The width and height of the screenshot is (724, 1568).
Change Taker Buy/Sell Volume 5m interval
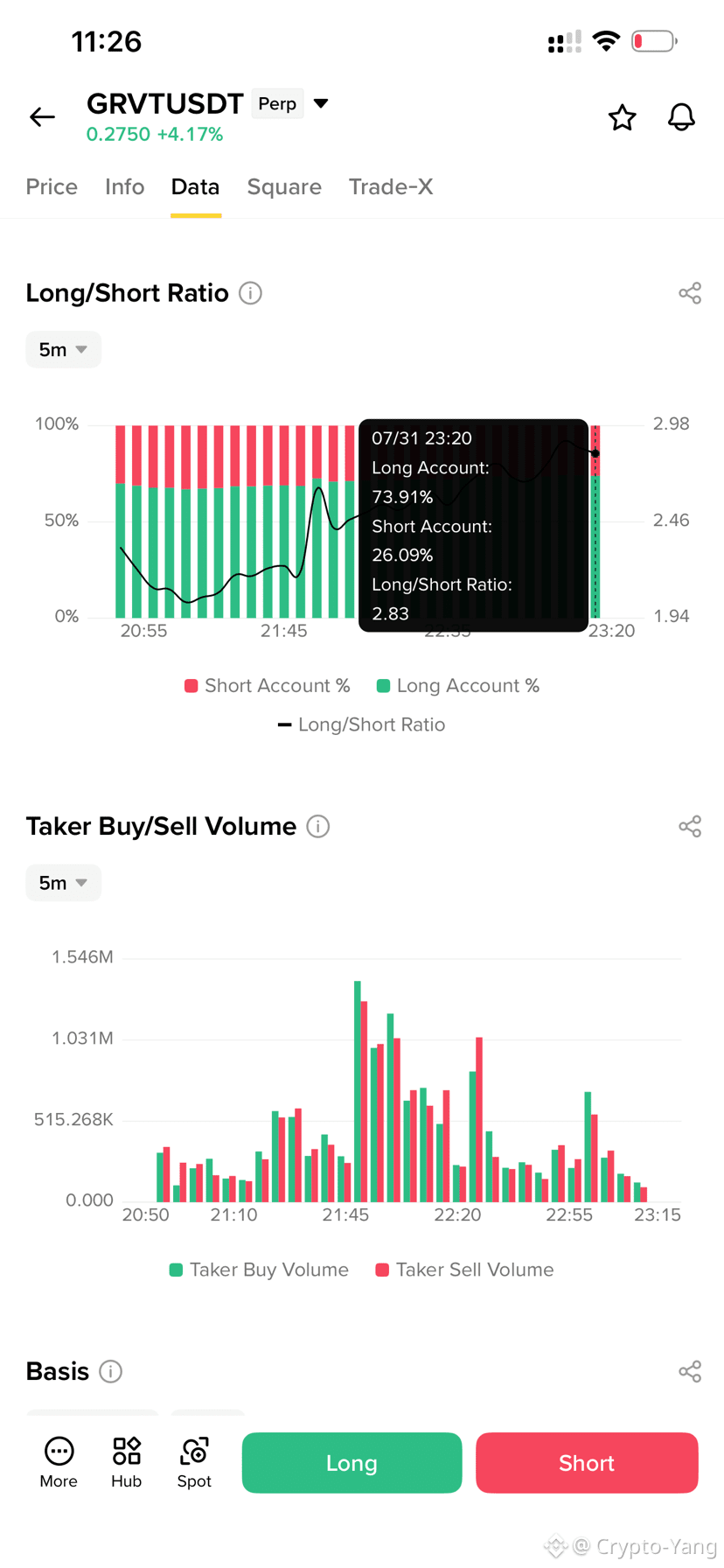click(x=63, y=883)
